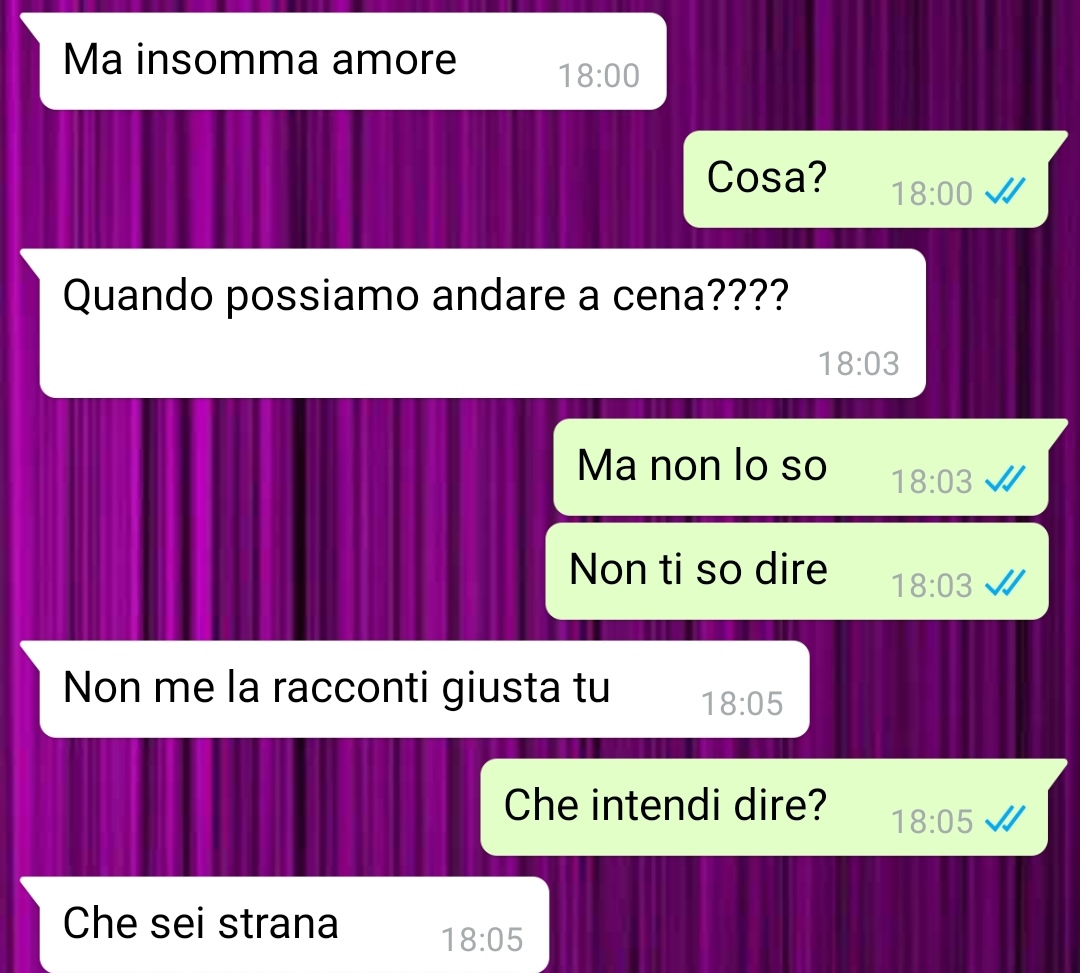Select the 'Ma insomma amore' message bubble

(353, 61)
